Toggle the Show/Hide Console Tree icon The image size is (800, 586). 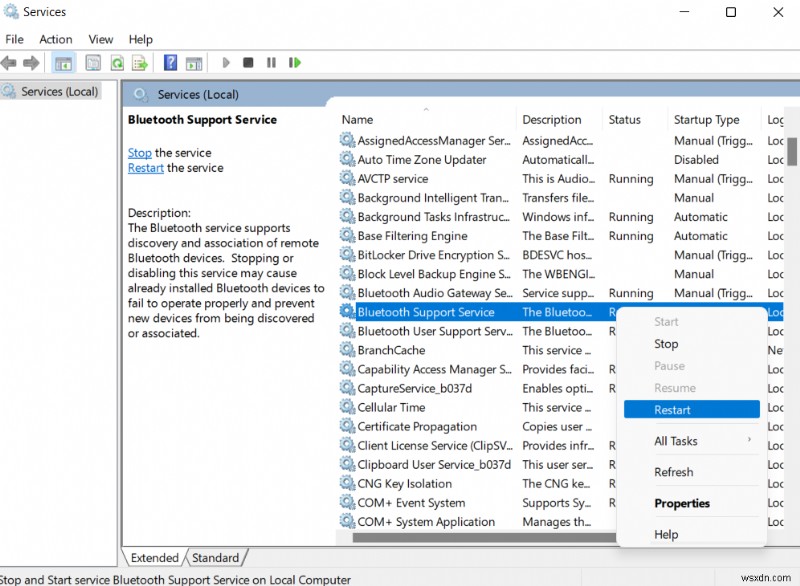(63, 62)
